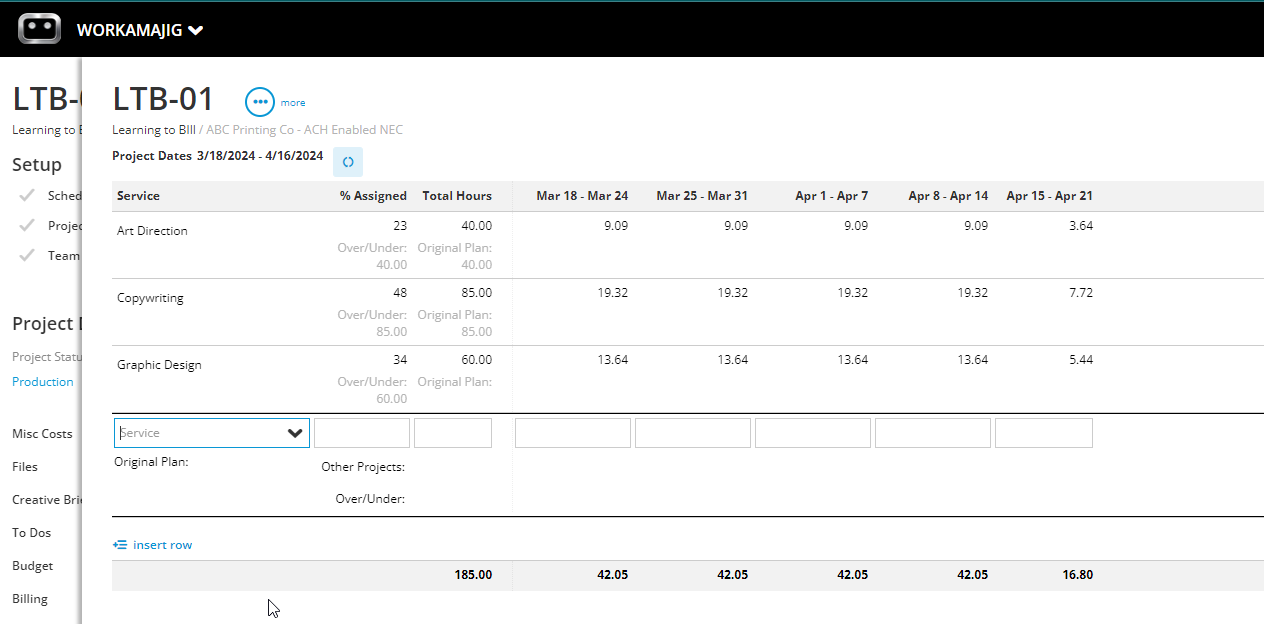Viewport: 1264px width, 624px height.
Task: Click the Learning to Bill project link
Action: [155, 130]
